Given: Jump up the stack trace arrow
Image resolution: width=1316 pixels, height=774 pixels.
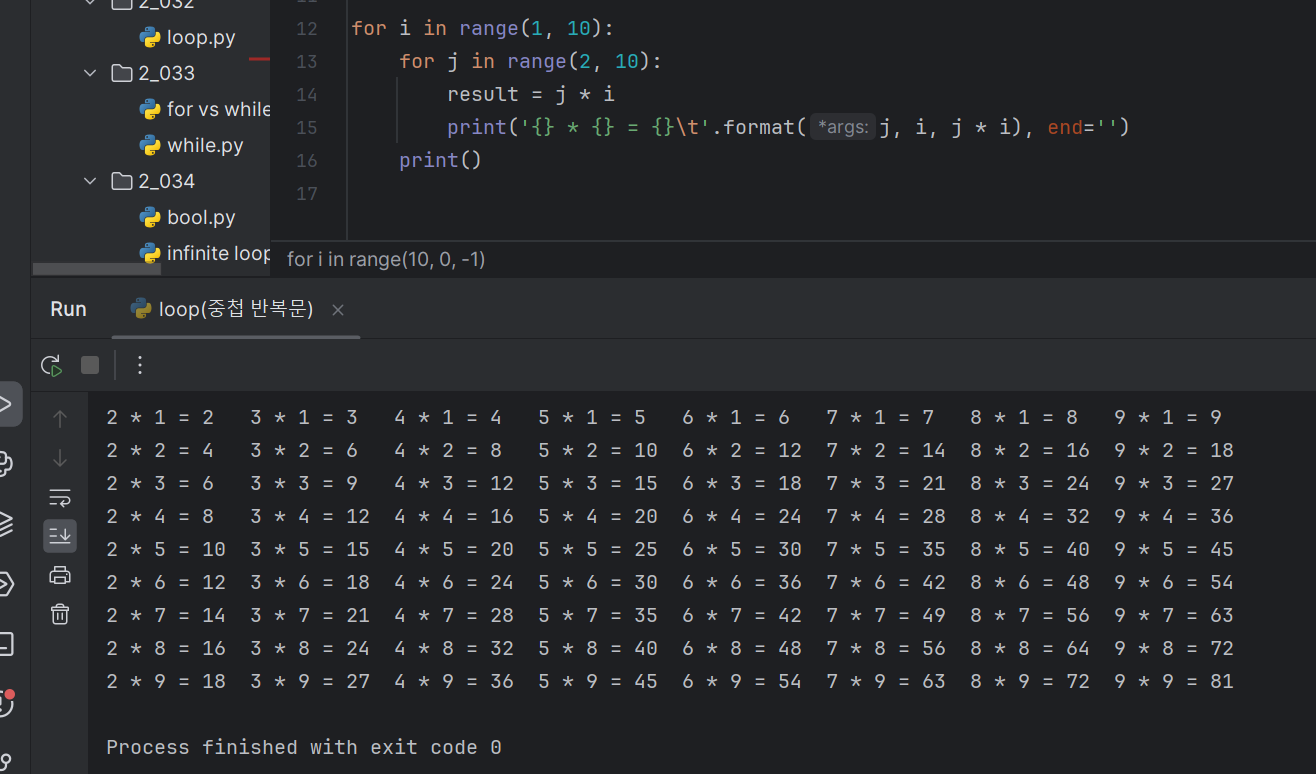Looking at the screenshot, I should (x=60, y=419).
